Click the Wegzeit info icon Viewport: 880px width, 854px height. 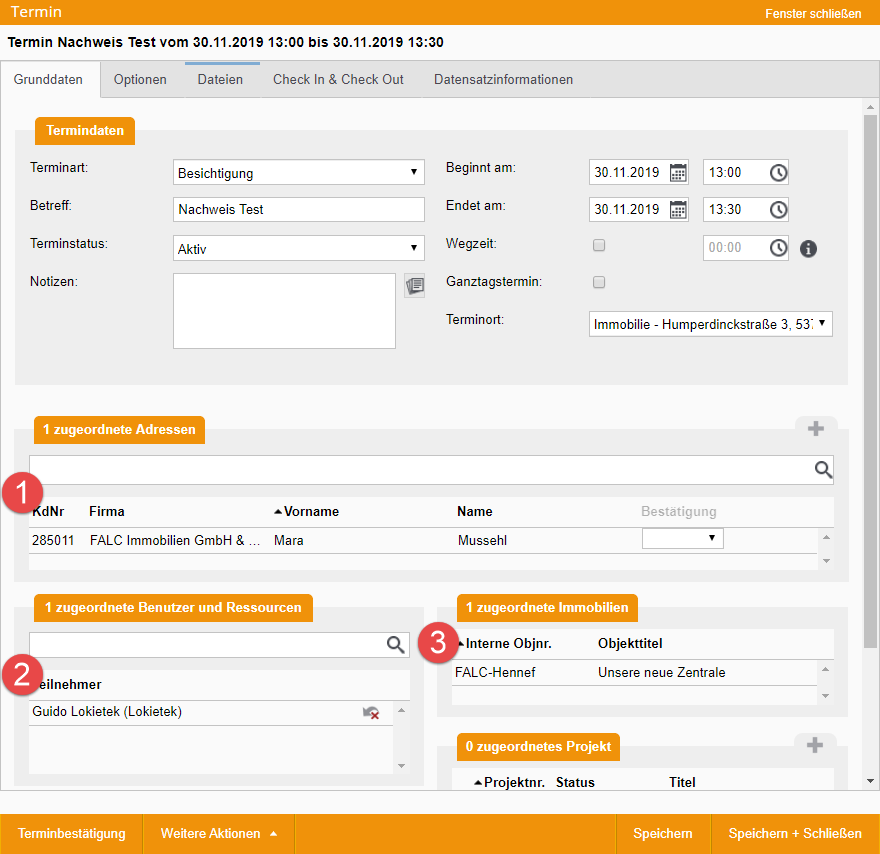pos(808,248)
